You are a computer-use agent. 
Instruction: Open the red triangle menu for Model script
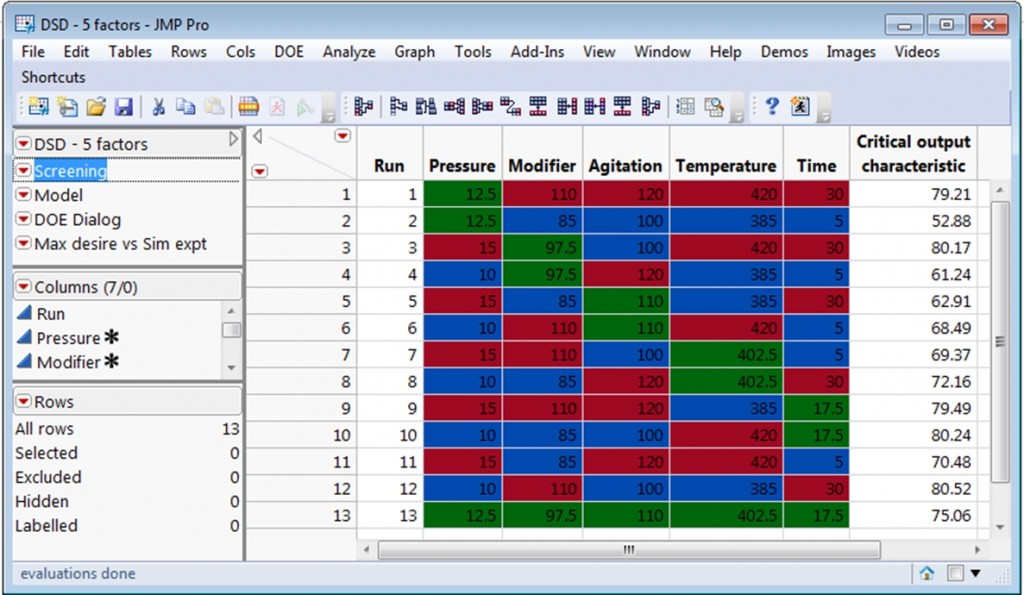24,195
